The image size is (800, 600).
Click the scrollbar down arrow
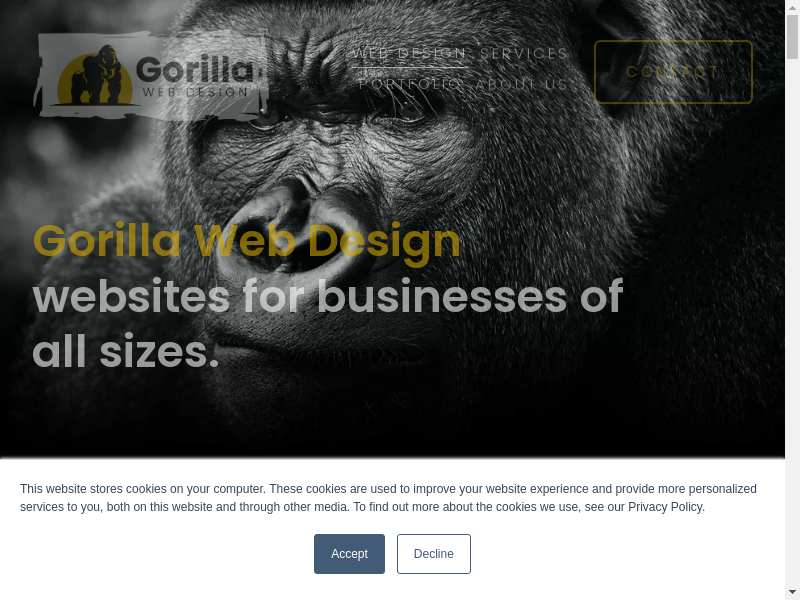click(792, 593)
